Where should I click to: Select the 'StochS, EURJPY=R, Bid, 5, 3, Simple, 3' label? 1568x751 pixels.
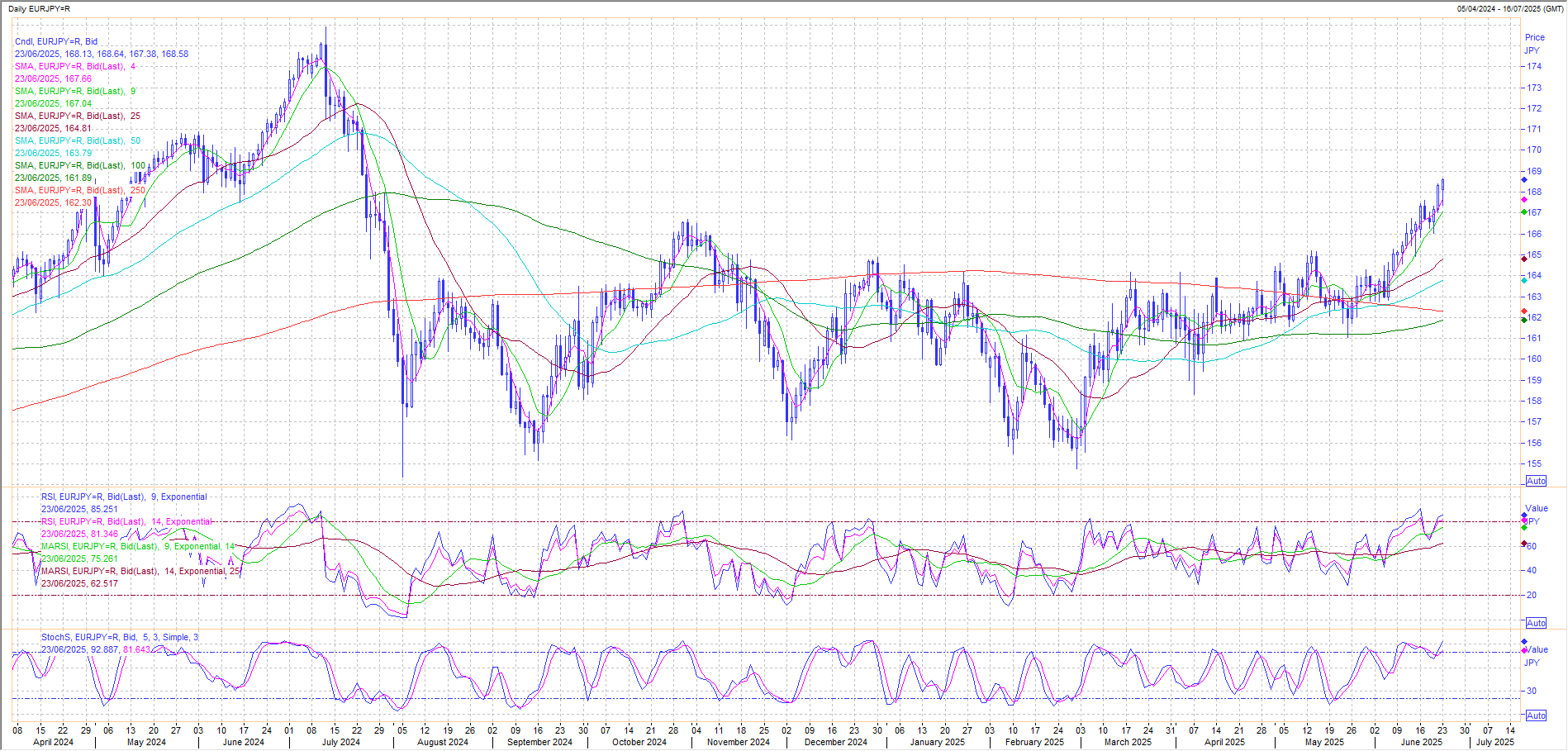[120, 637]
